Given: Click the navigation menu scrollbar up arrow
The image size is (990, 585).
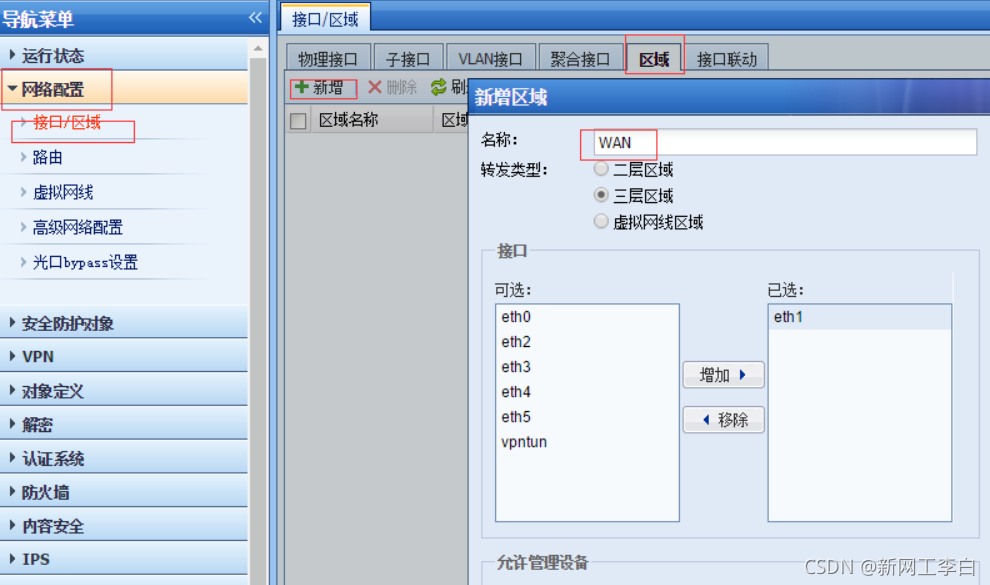Looking at the screenshot, I should (x=258, y=49).
